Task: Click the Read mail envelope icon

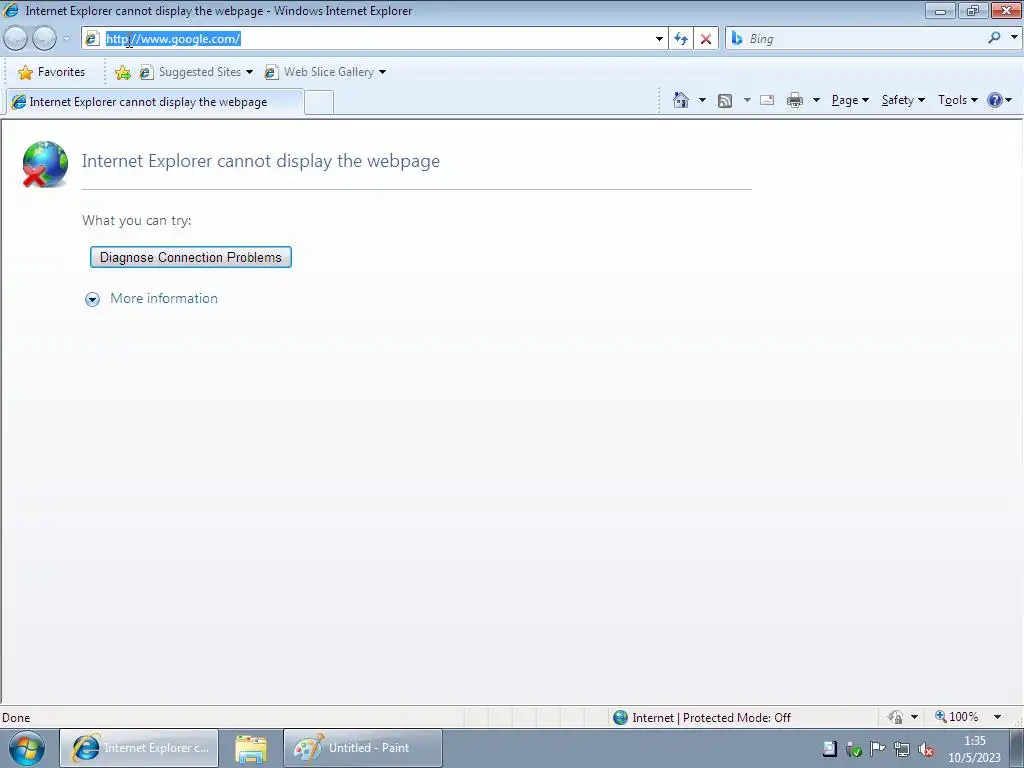Action: coord(767,100)
